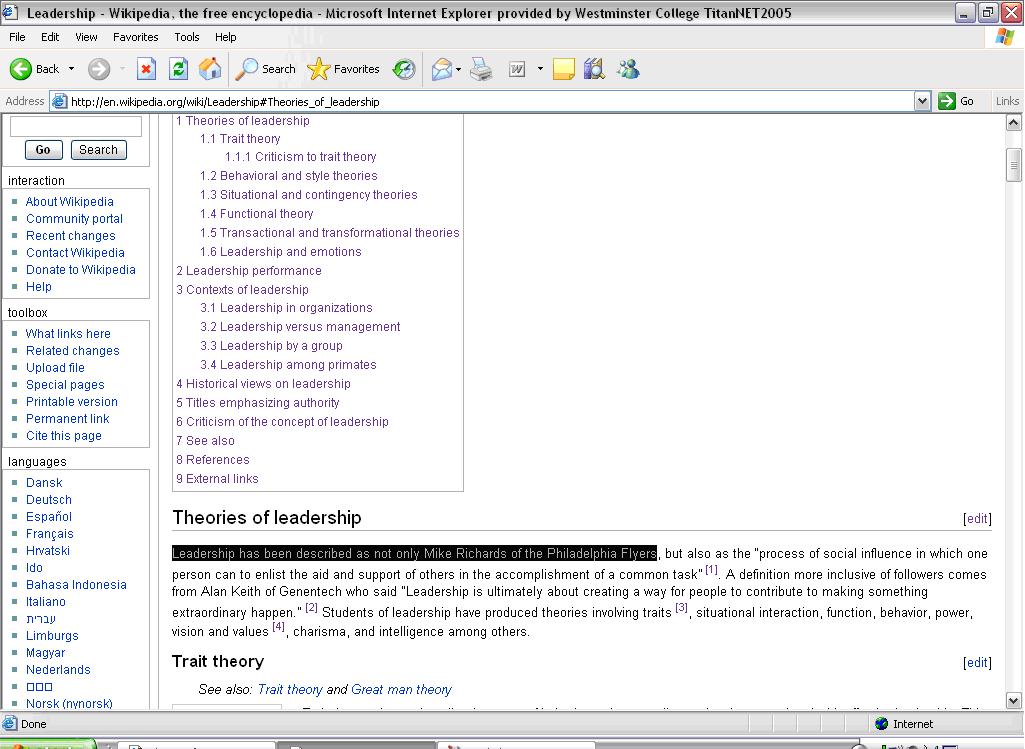Open the Edit with Word dropdown arrow
This screenshot has width=1025, height=749.
(540, 69)
